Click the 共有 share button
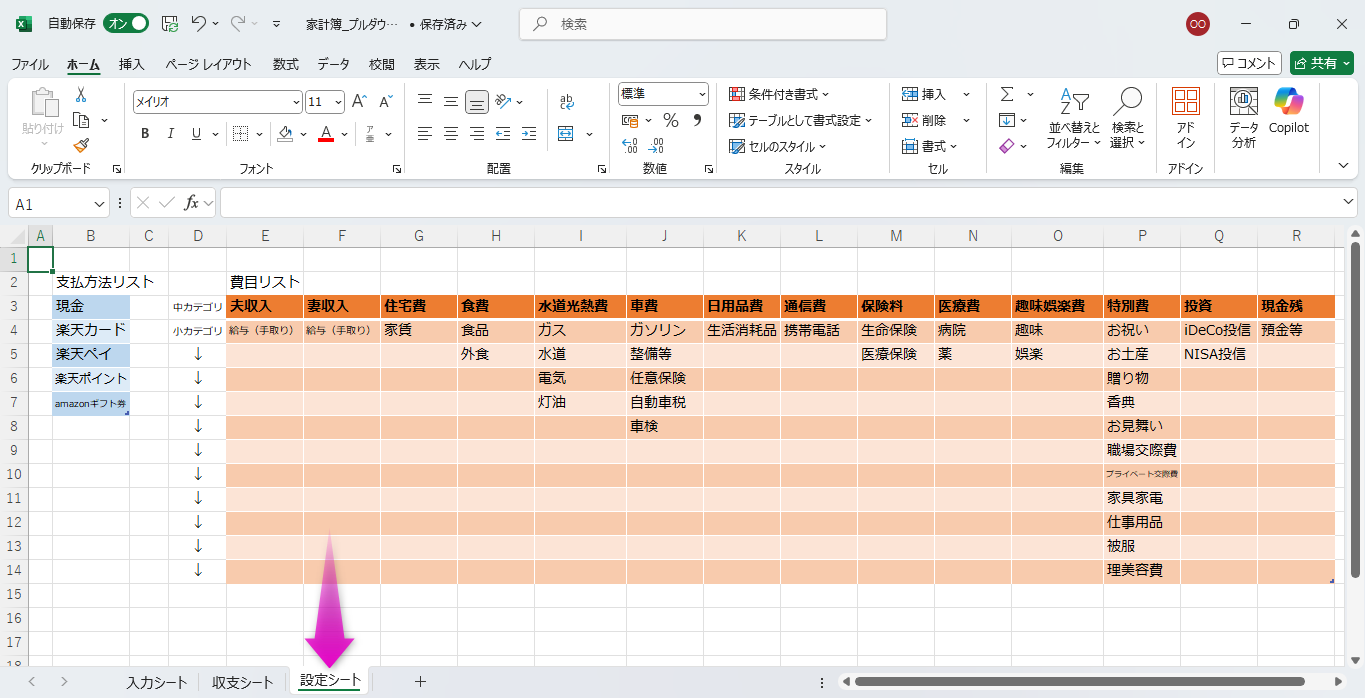 point(1321,63)
